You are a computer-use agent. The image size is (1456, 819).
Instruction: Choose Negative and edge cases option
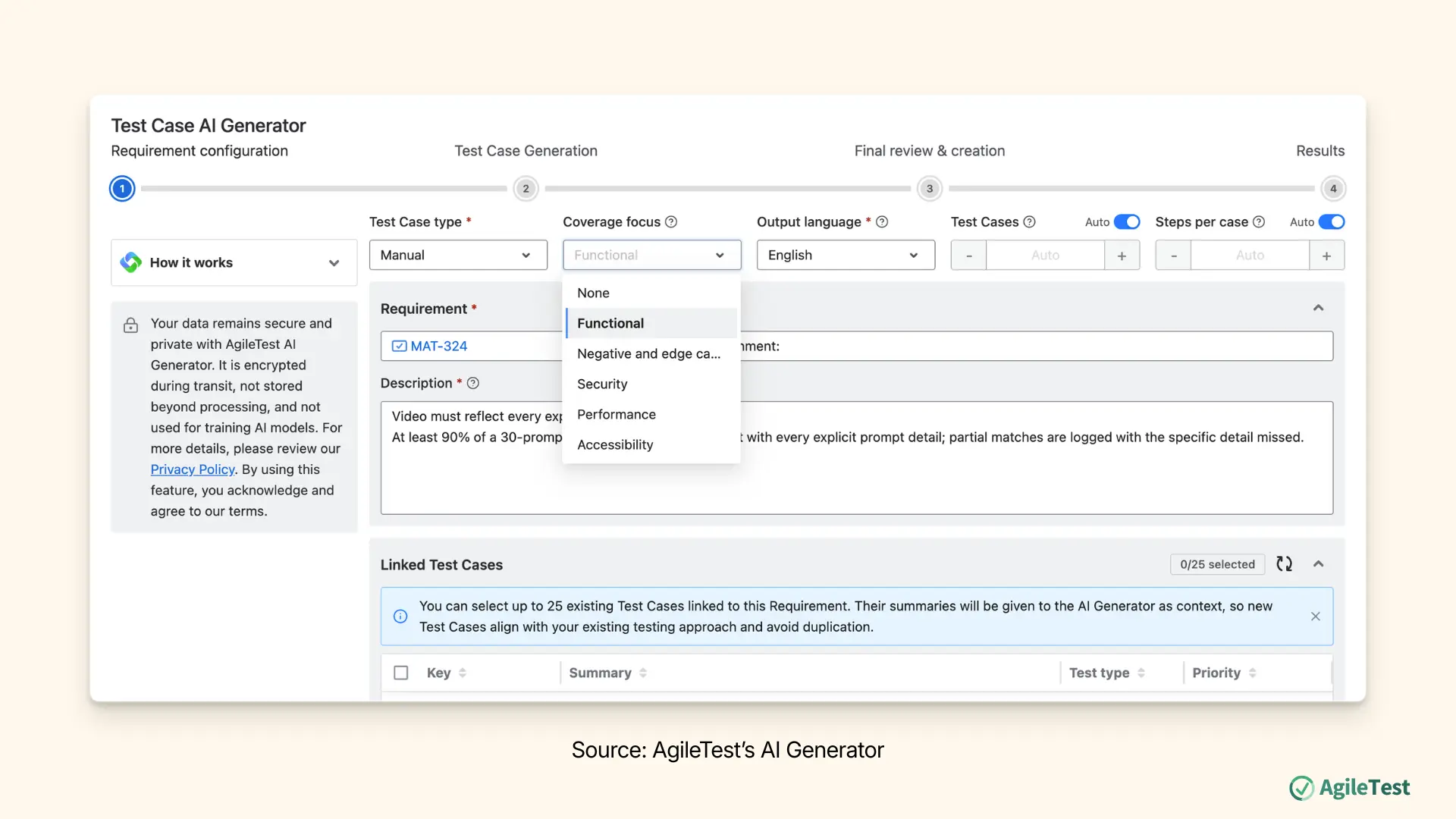pos(651,353)
